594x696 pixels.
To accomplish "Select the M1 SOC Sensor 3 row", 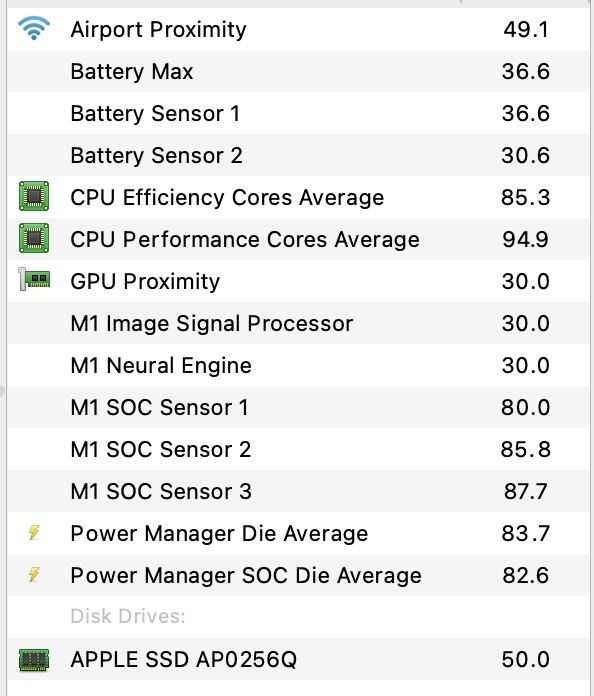I will point(298,491).
